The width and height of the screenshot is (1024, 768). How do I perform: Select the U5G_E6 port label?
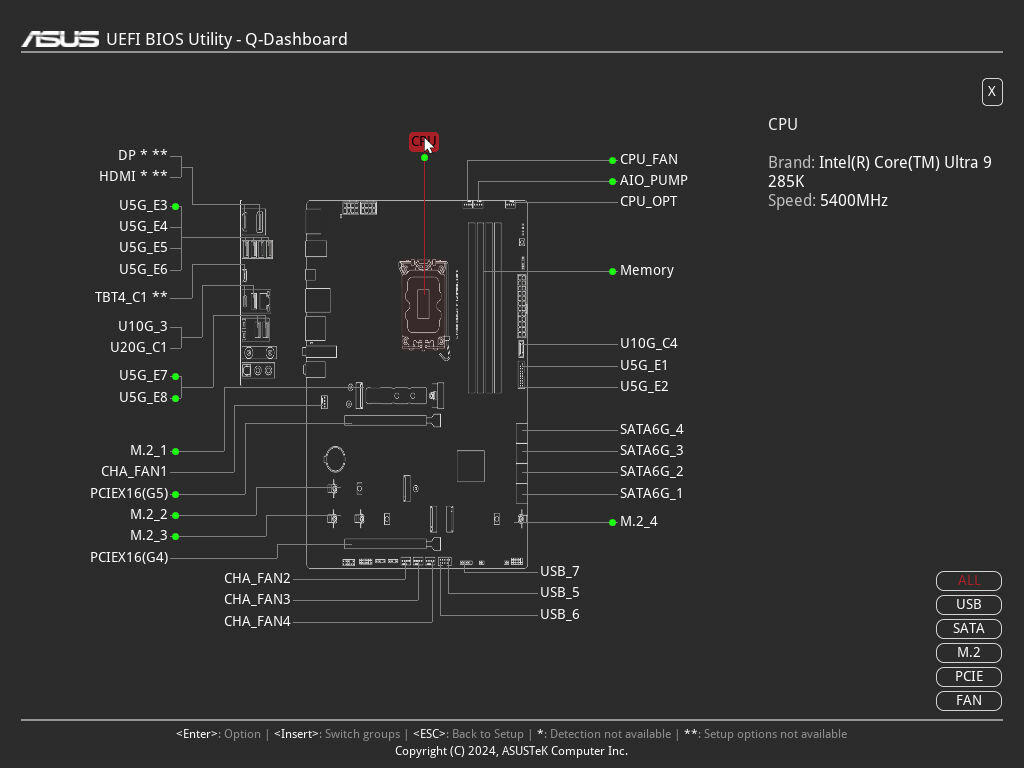point(143,269)
